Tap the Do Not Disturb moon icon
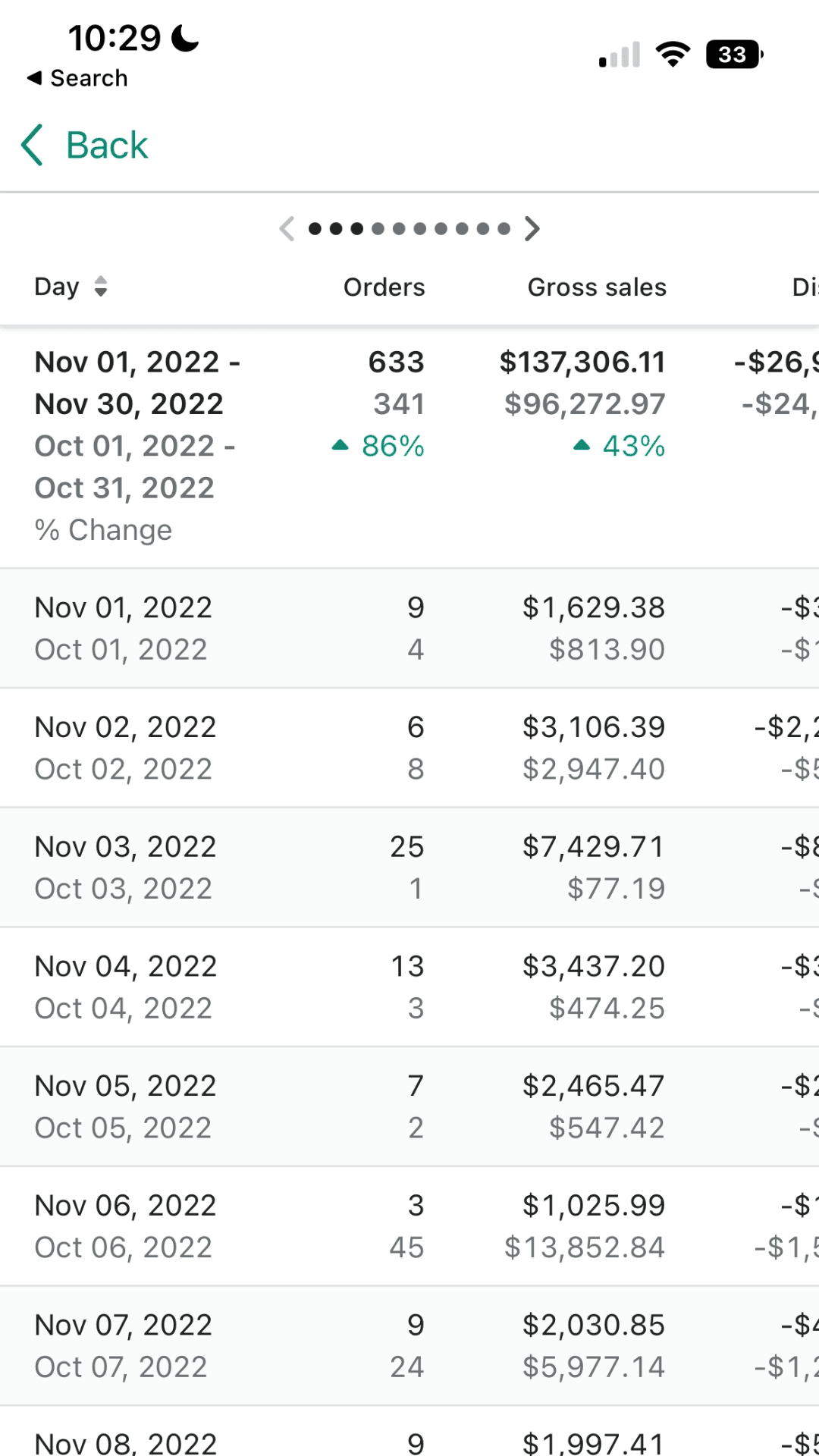This screenshot has width=819, height=1456. coord(185,38)
